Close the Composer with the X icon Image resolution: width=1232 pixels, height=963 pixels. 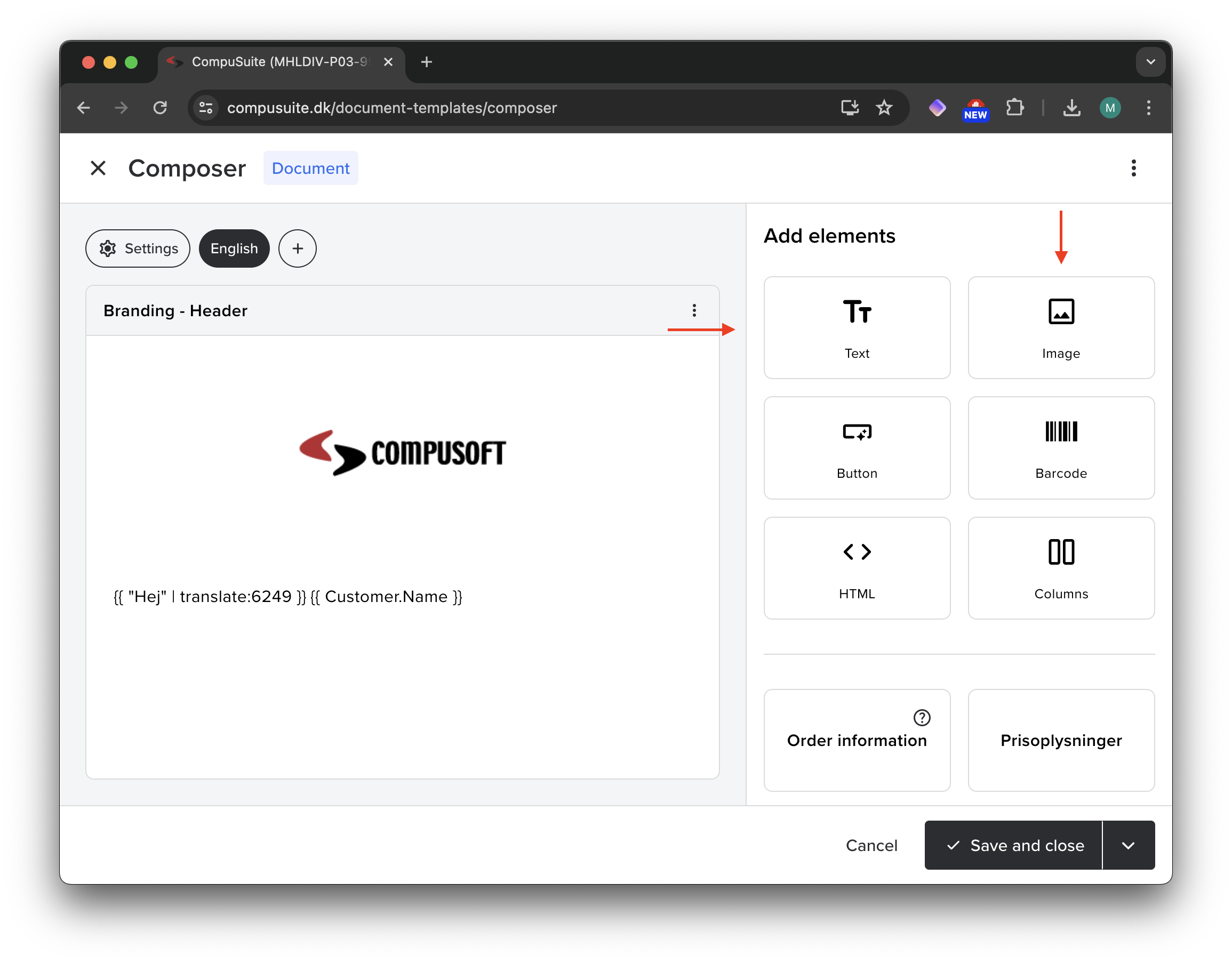[98, 168]
